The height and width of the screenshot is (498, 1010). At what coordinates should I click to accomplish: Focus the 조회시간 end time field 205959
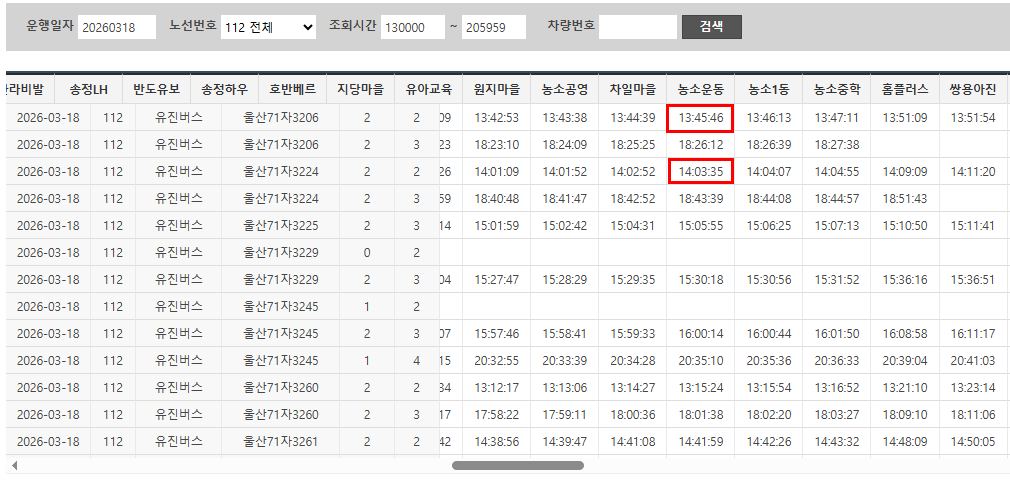[493, 27]
